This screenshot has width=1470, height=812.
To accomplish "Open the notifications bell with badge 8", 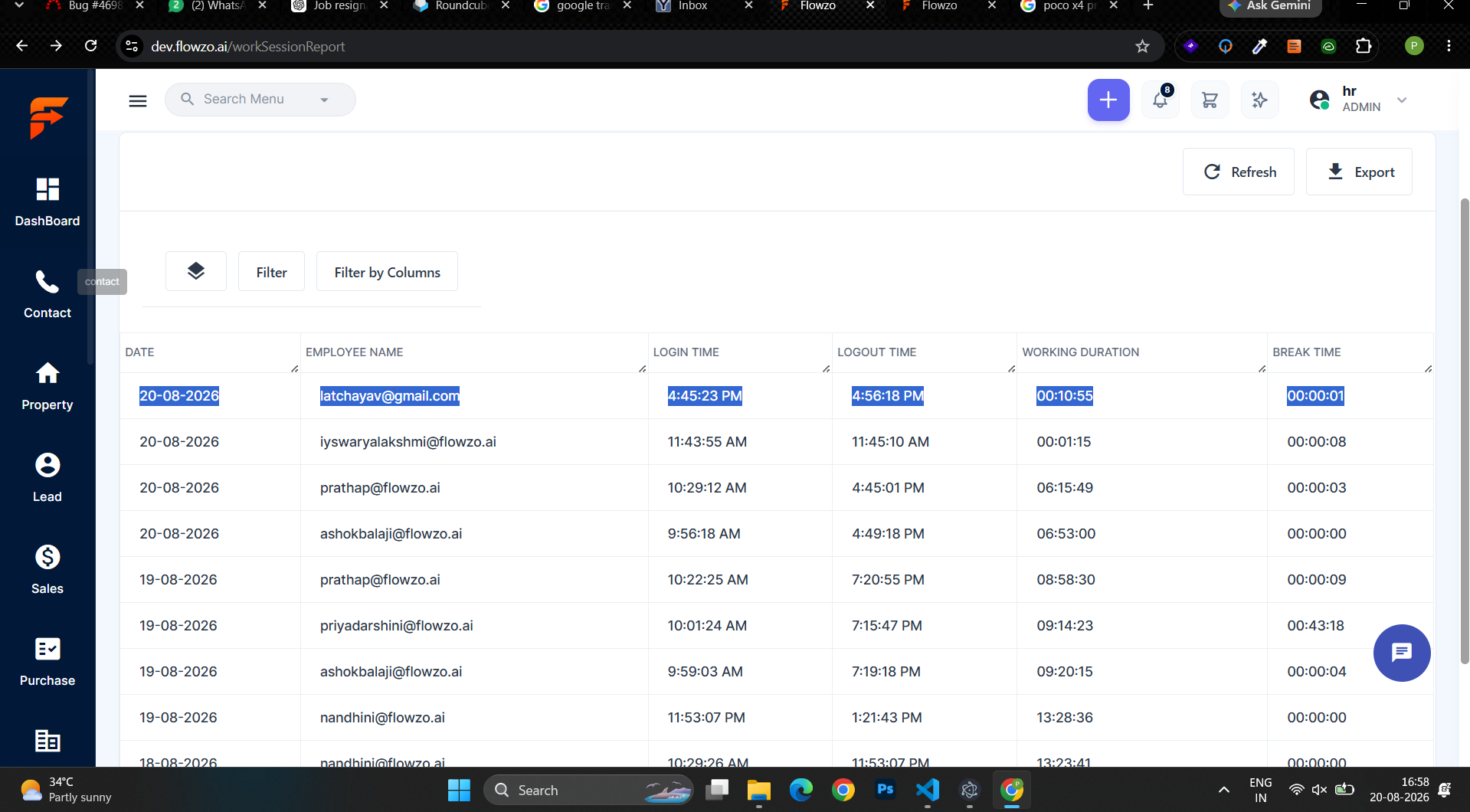I will [1161, 100].
